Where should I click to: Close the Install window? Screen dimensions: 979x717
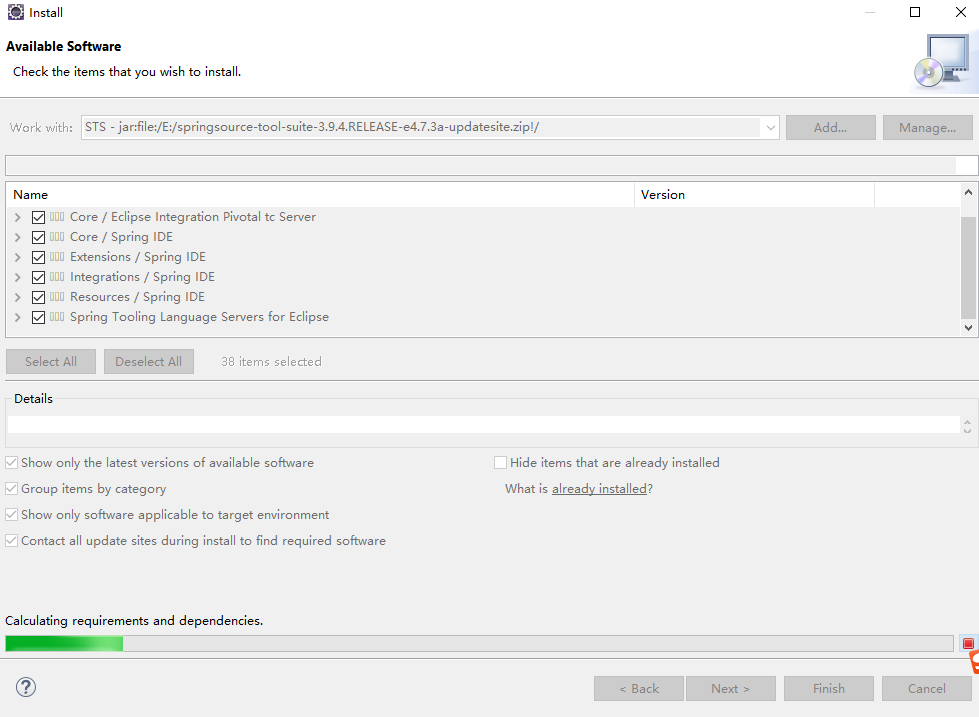point(961,12)
